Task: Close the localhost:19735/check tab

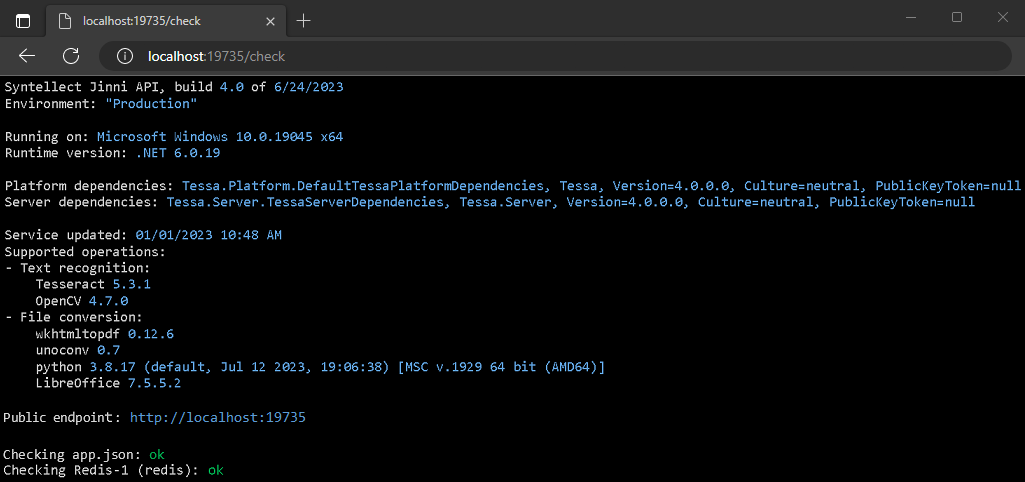Action: [270, 20]
